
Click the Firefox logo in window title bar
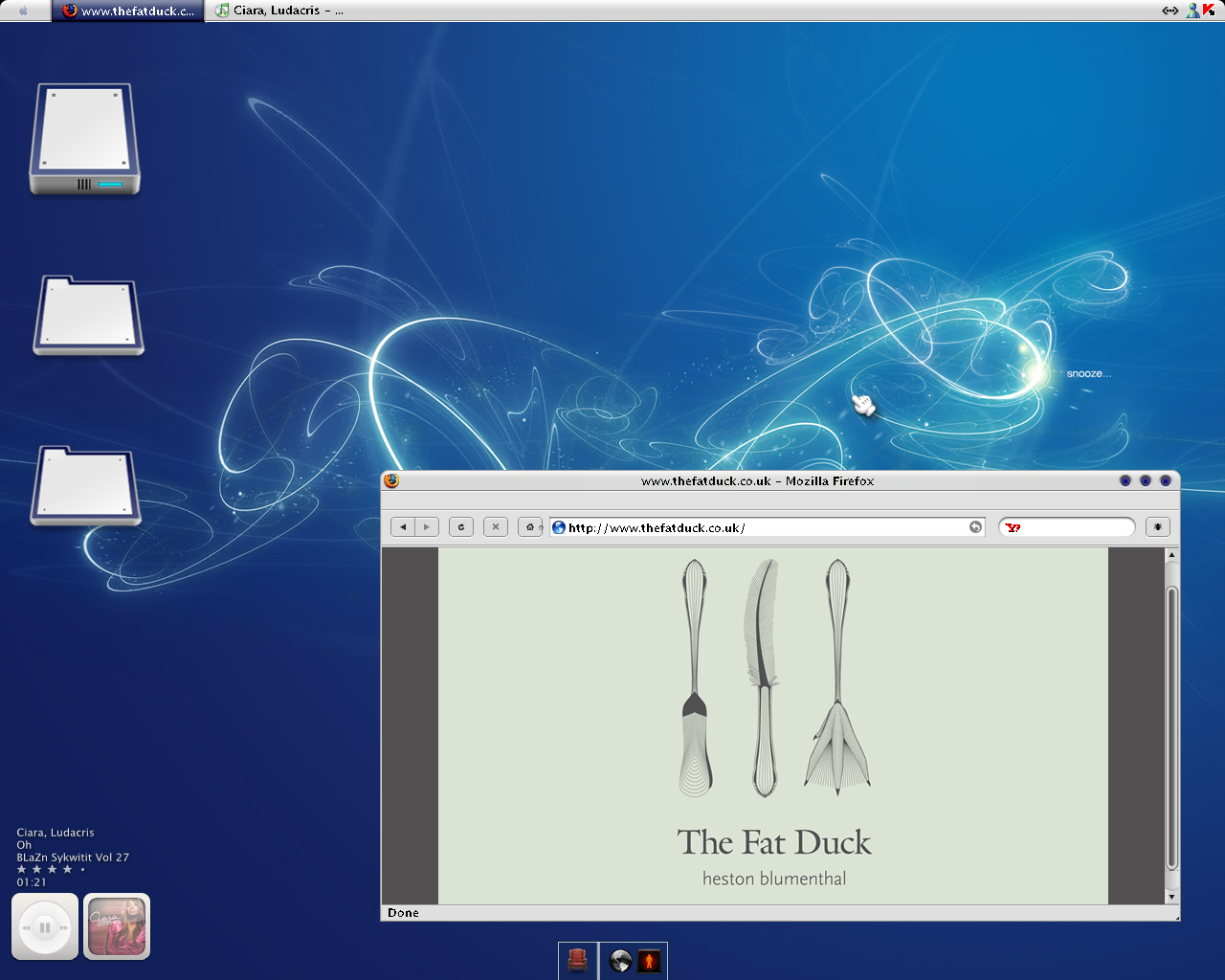coord(391,480)
